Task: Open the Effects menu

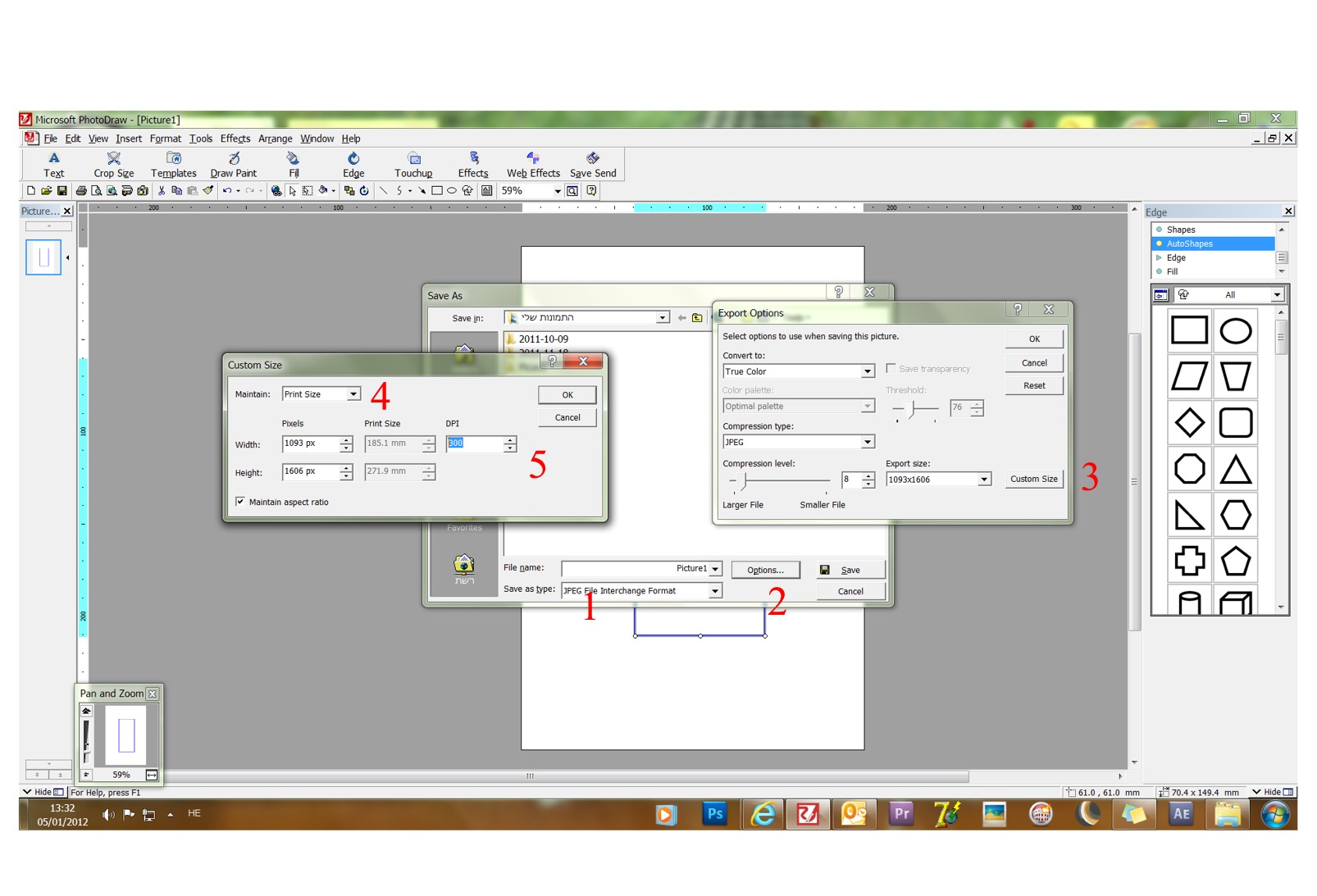Action: 235,139
